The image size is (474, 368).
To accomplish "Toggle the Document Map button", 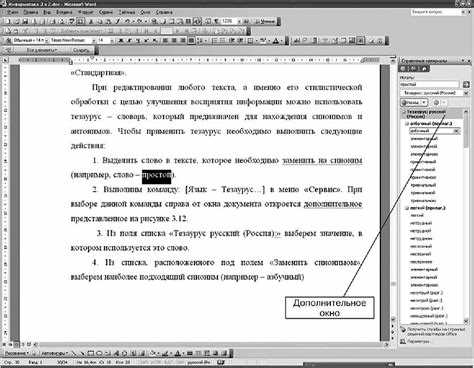I will coord(207,21).
